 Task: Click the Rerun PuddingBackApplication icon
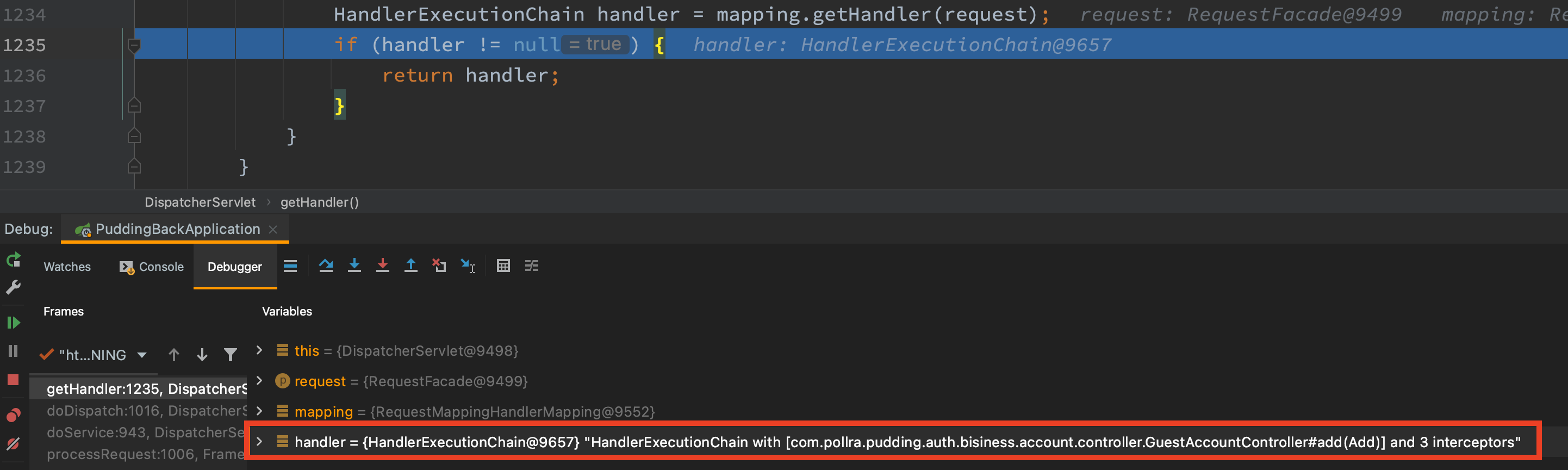(x=14, y=260)
